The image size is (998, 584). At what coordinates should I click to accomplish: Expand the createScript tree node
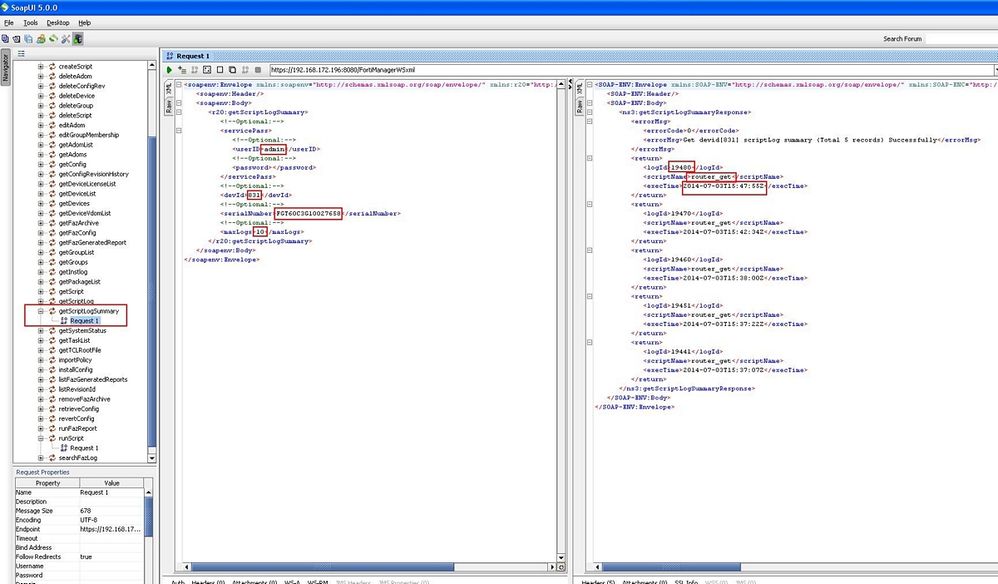coord(41,67)
